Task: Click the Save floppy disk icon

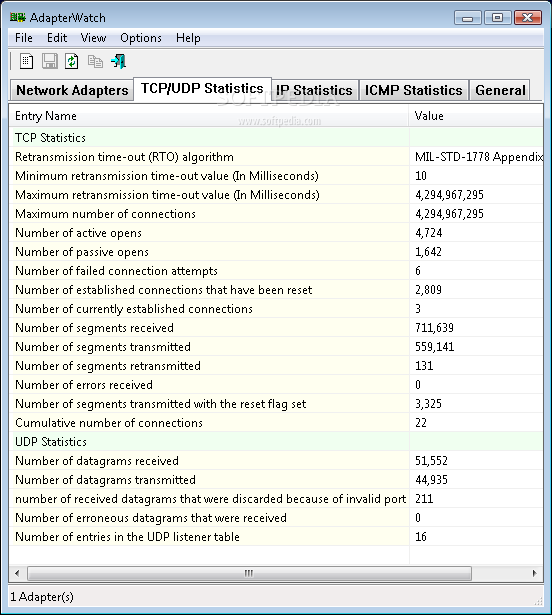Action: (49, 61)
